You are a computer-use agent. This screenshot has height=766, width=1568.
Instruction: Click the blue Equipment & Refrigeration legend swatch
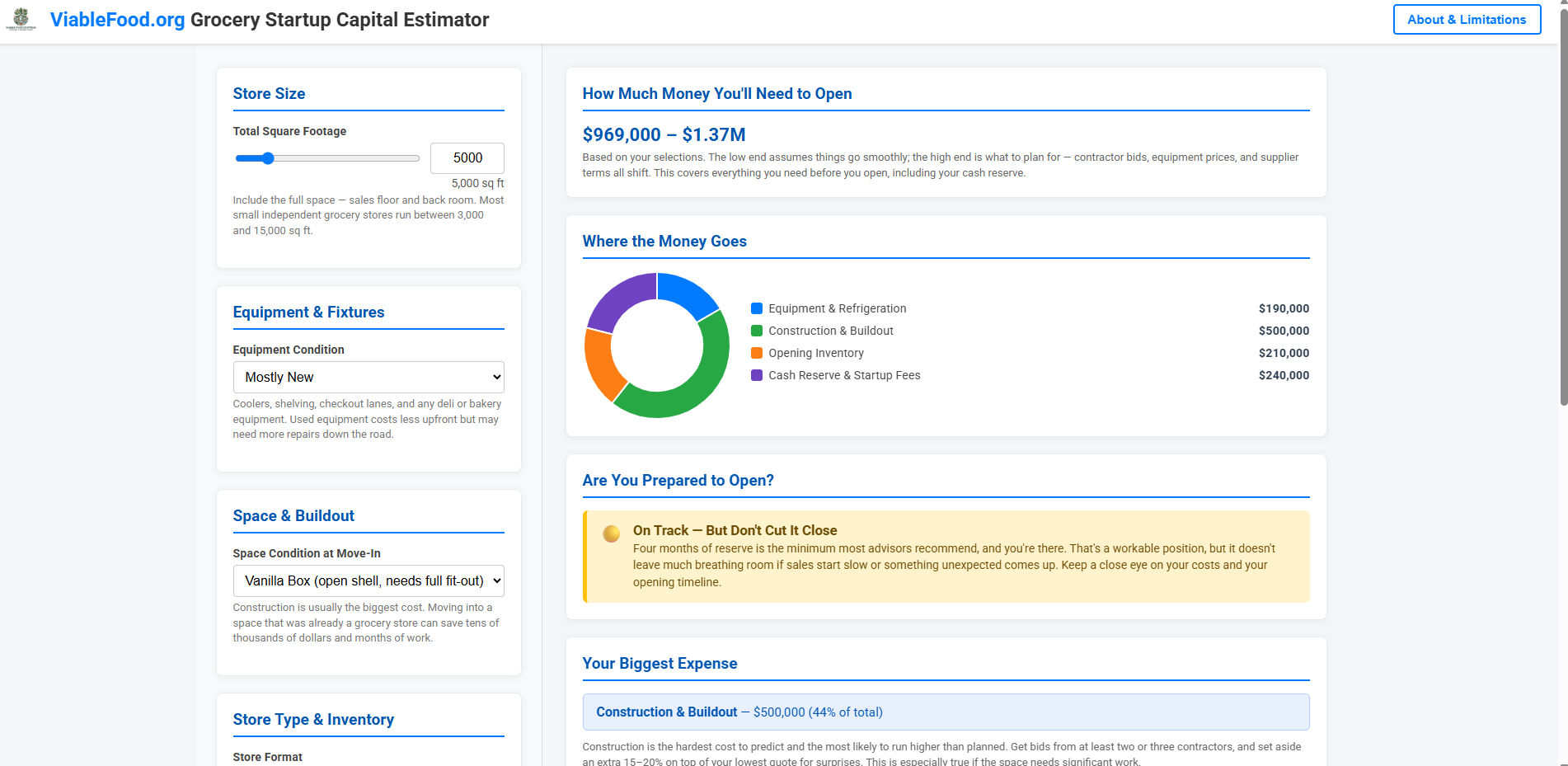(757, 308)
